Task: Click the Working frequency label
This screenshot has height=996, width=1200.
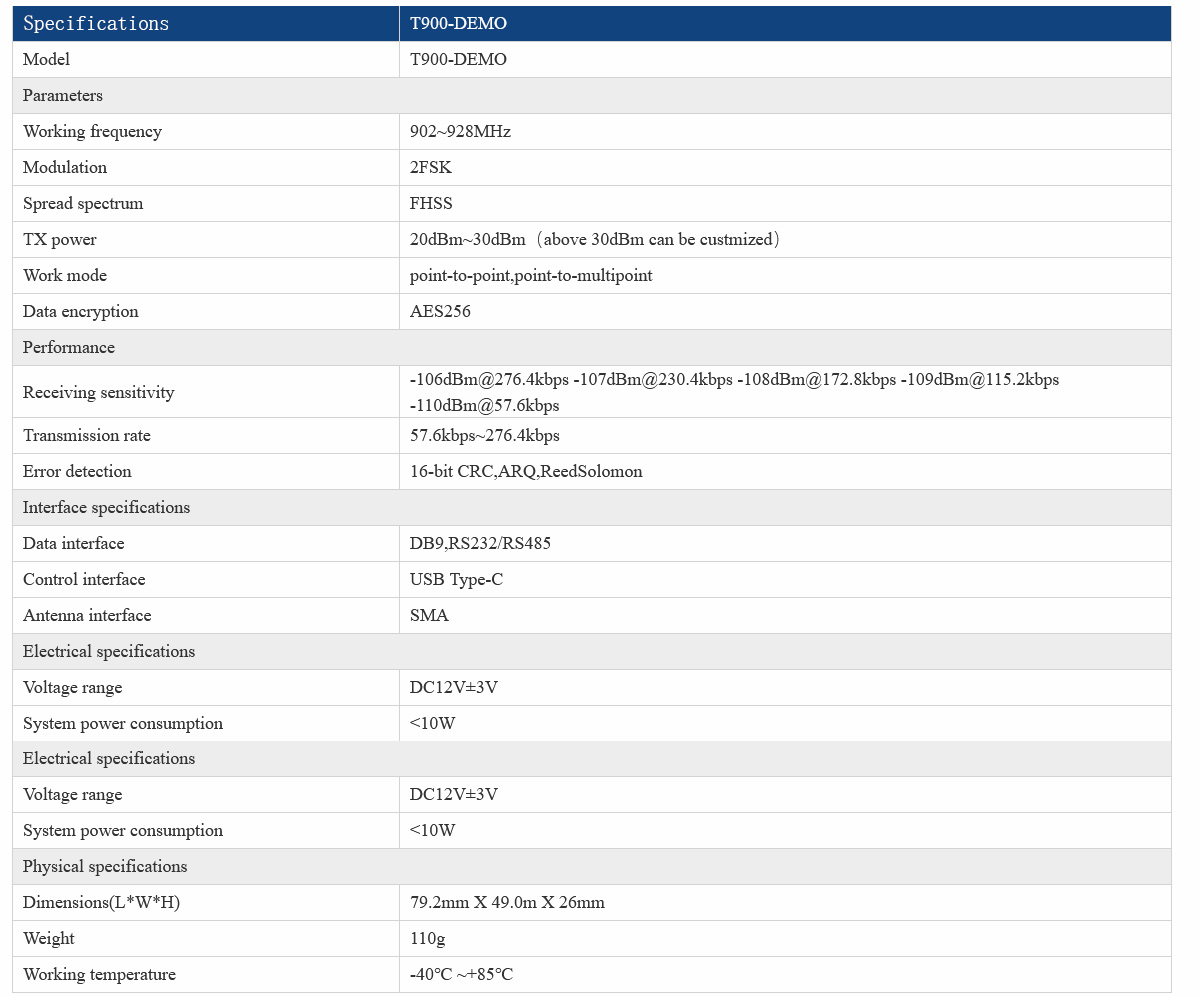Action: (x=92, y=132)
